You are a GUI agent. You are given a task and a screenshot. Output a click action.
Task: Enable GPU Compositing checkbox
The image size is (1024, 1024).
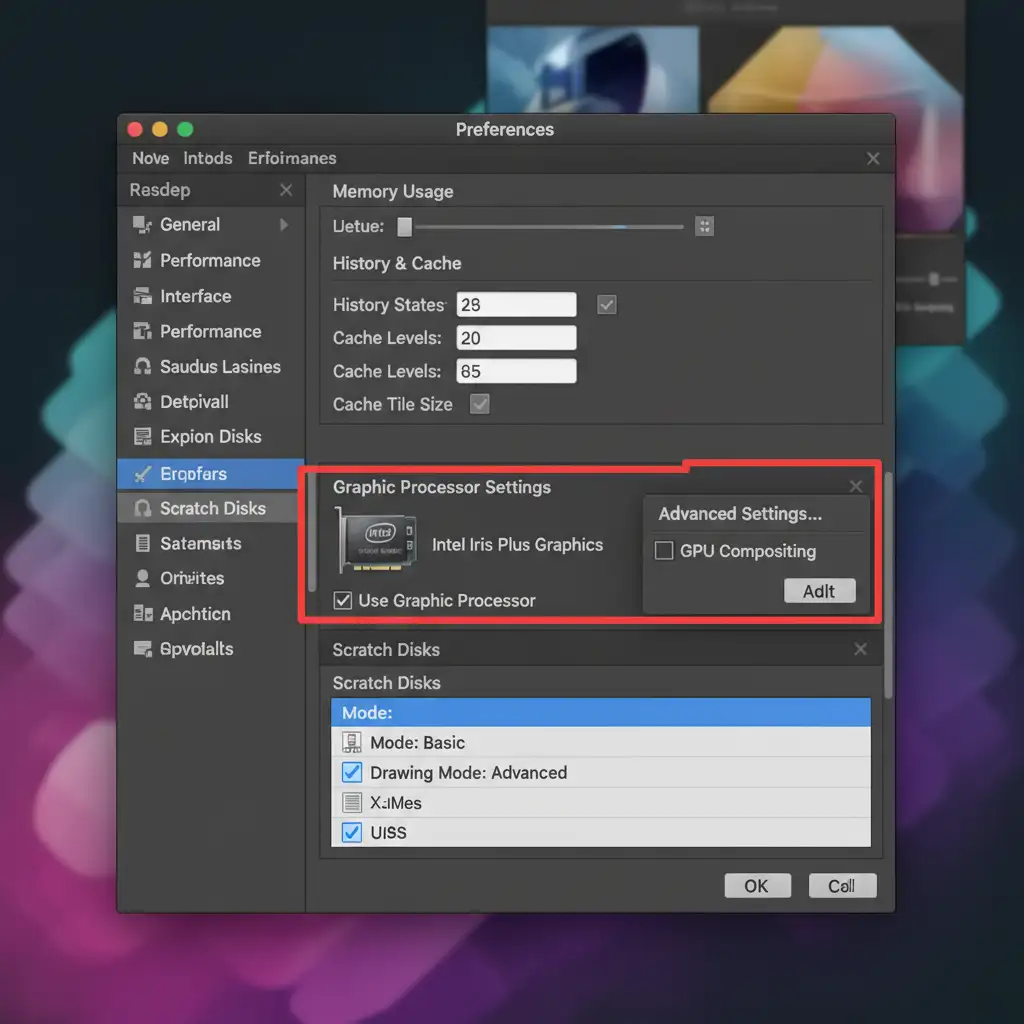click(x=664, y=551)
